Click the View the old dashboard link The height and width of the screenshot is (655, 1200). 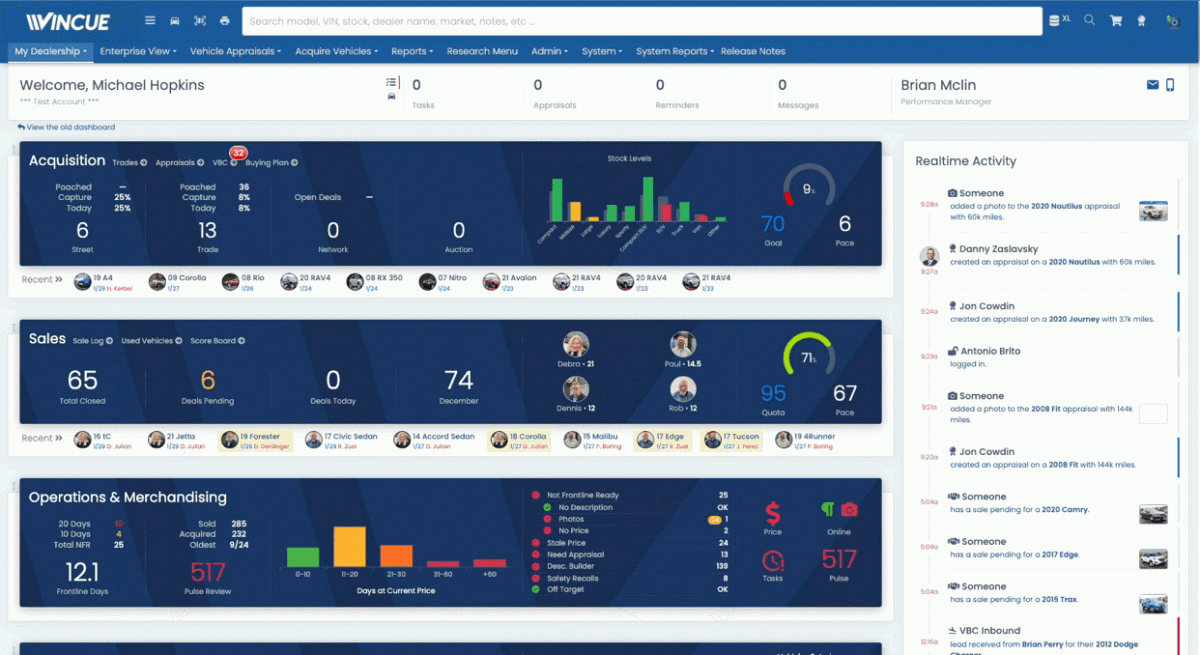pyautogui.click(x=65, y=127)
